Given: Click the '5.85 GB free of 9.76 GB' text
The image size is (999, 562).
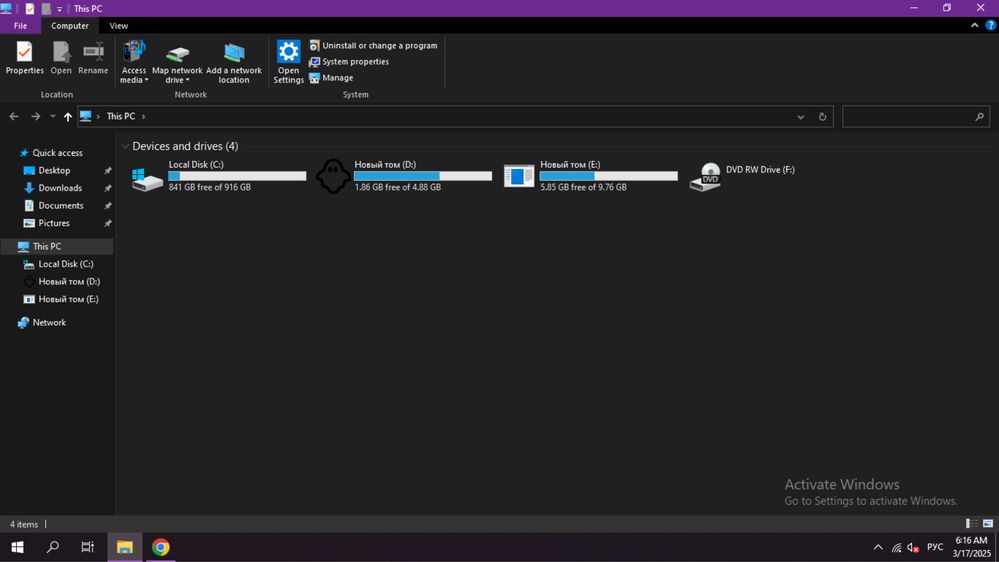Looking at the screenshot, I should point(584,187).
